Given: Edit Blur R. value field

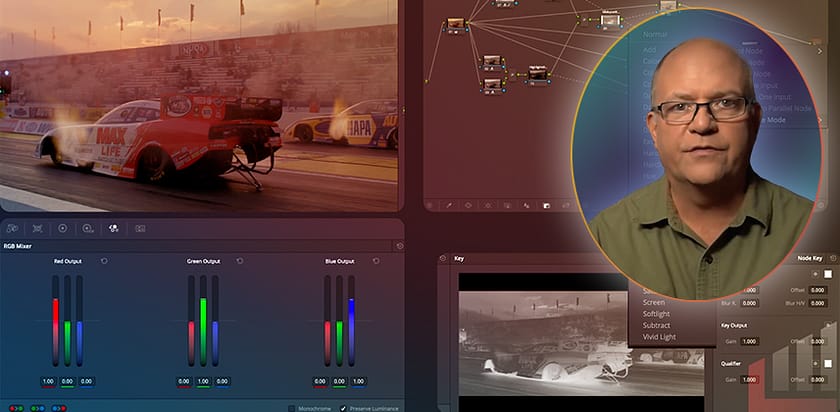Looking at the screenshot, I should tap(749, 303).
